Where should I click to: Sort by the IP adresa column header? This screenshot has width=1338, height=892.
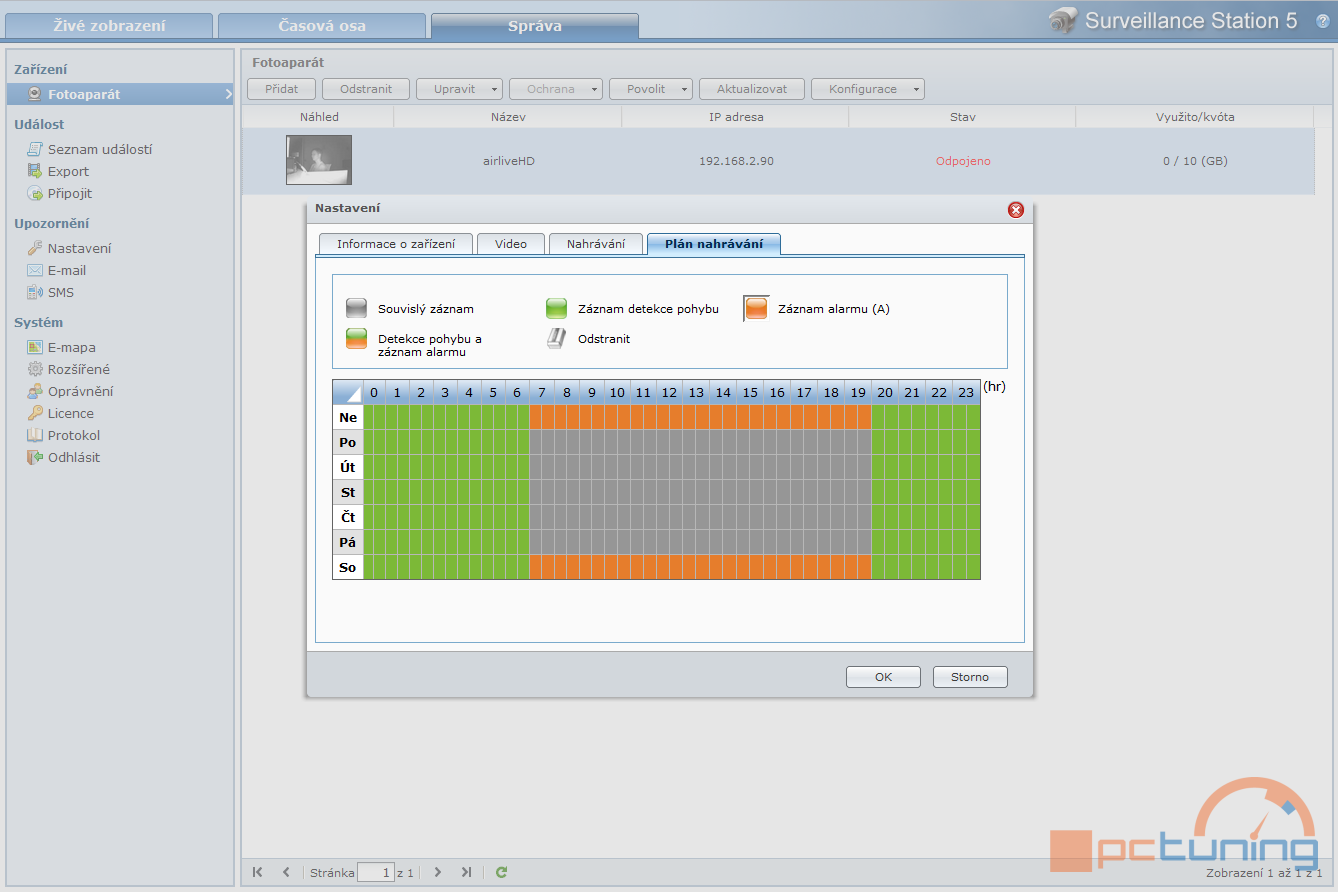[736, 117]
